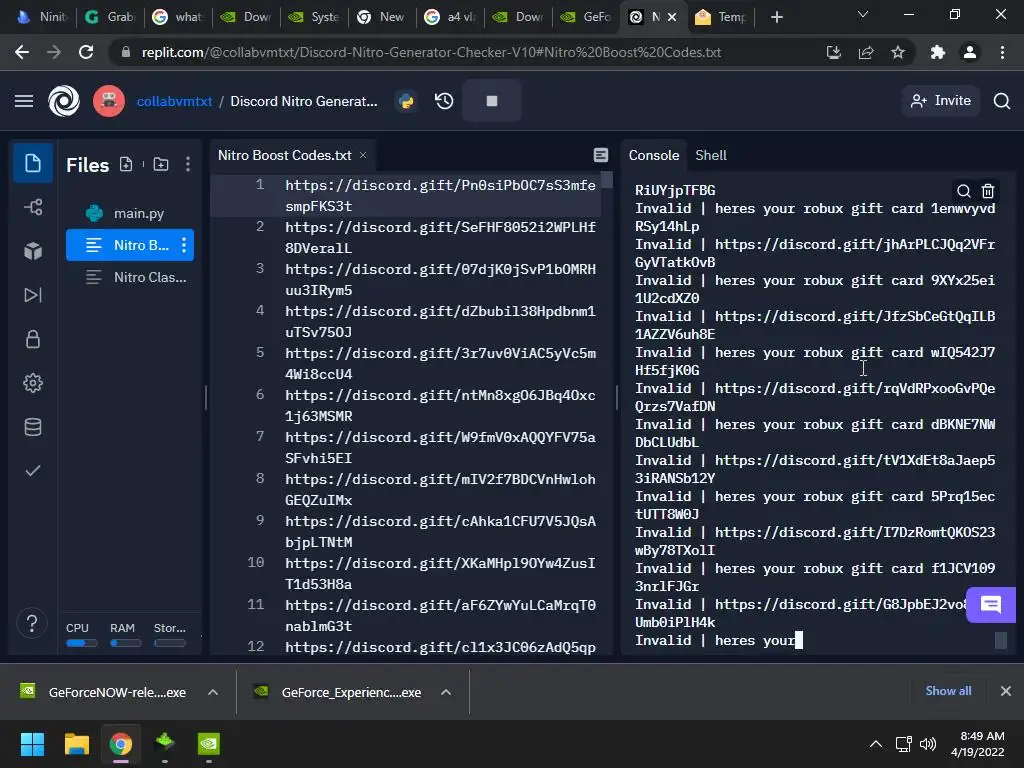1024x768 pixels.
Task: Close the Nitro Boost Codes.txt tab
Action: click(363, 155)
